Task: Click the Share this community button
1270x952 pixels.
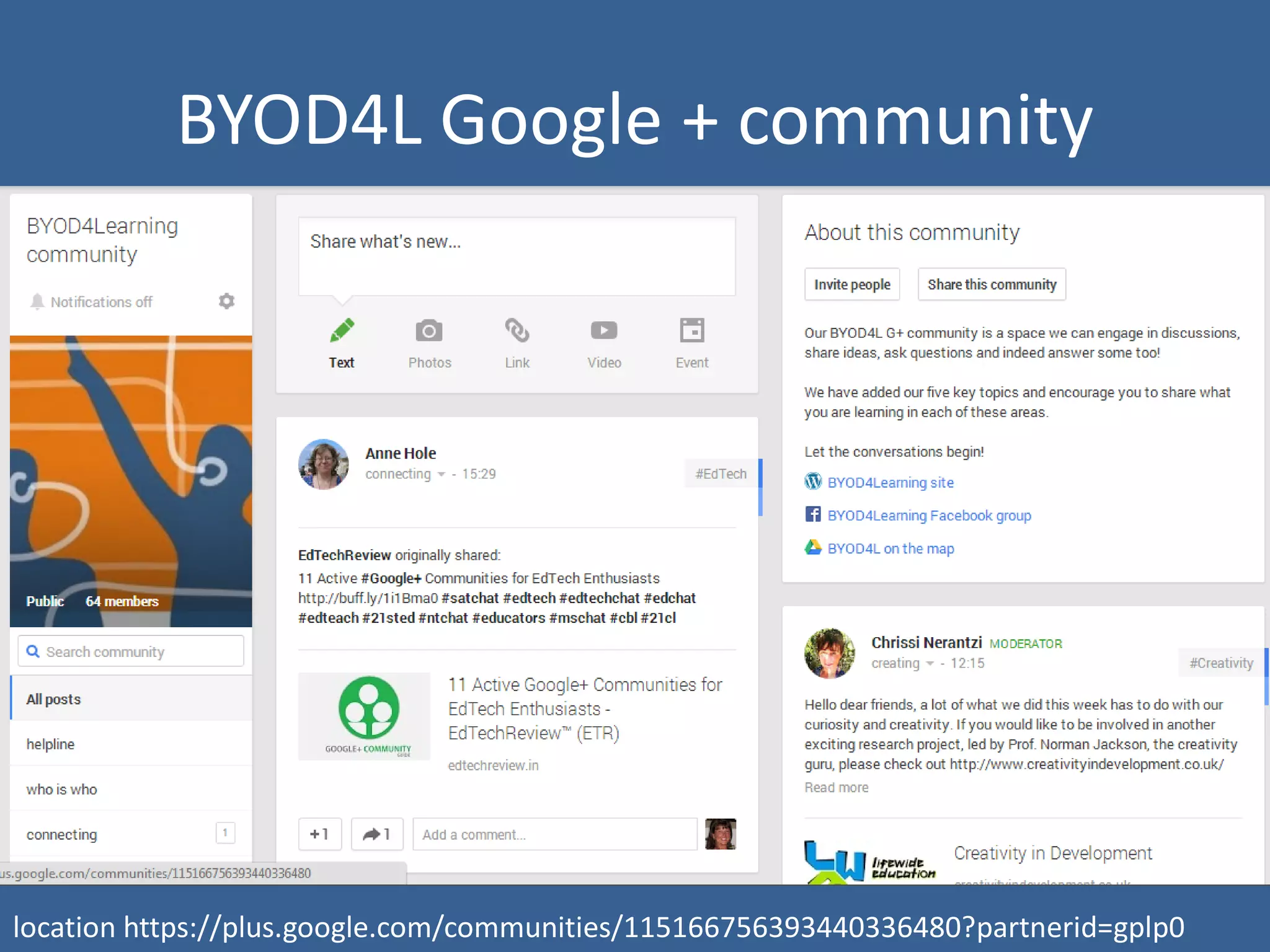Action: [x=992, y=284]
